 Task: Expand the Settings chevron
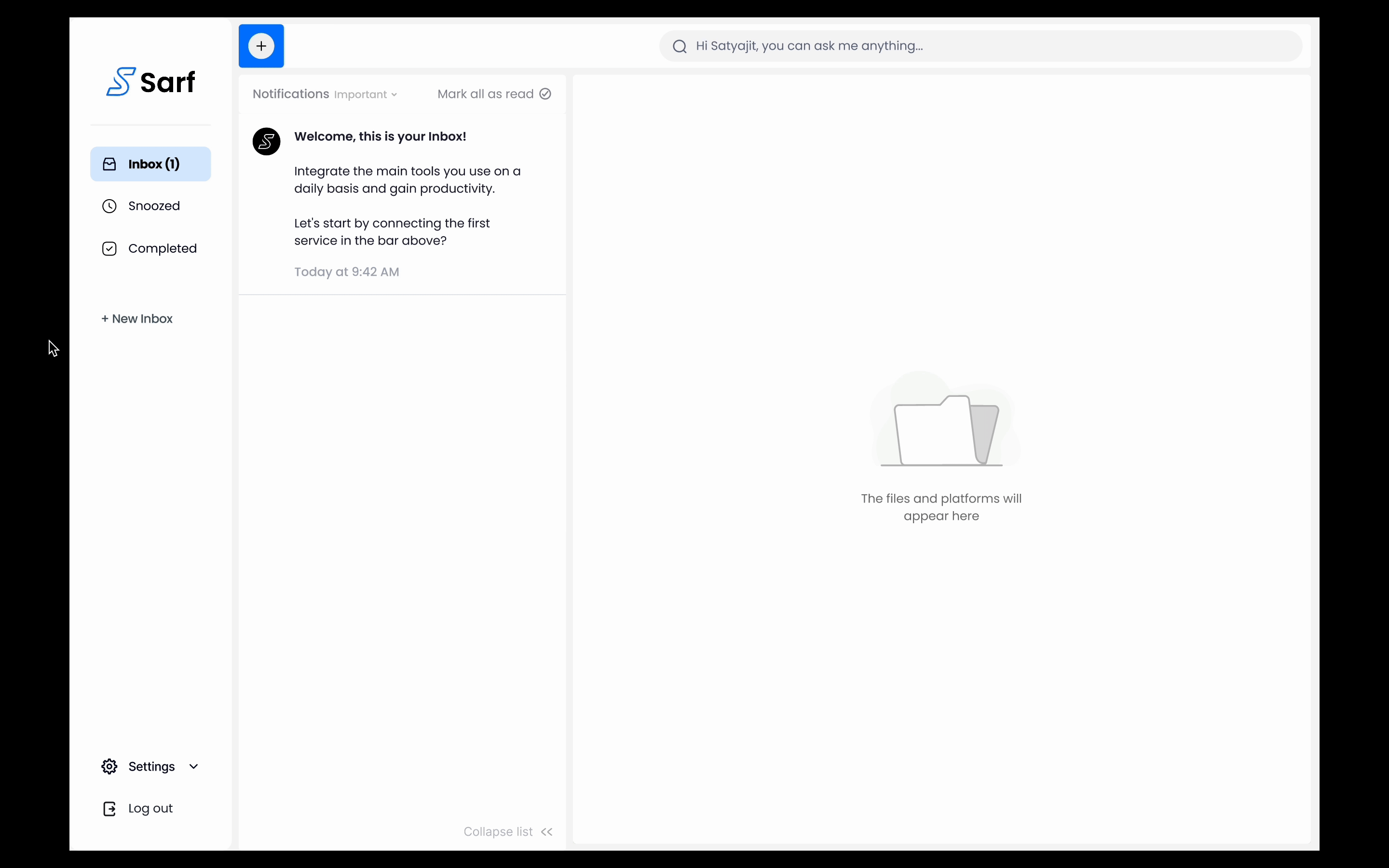193,766
